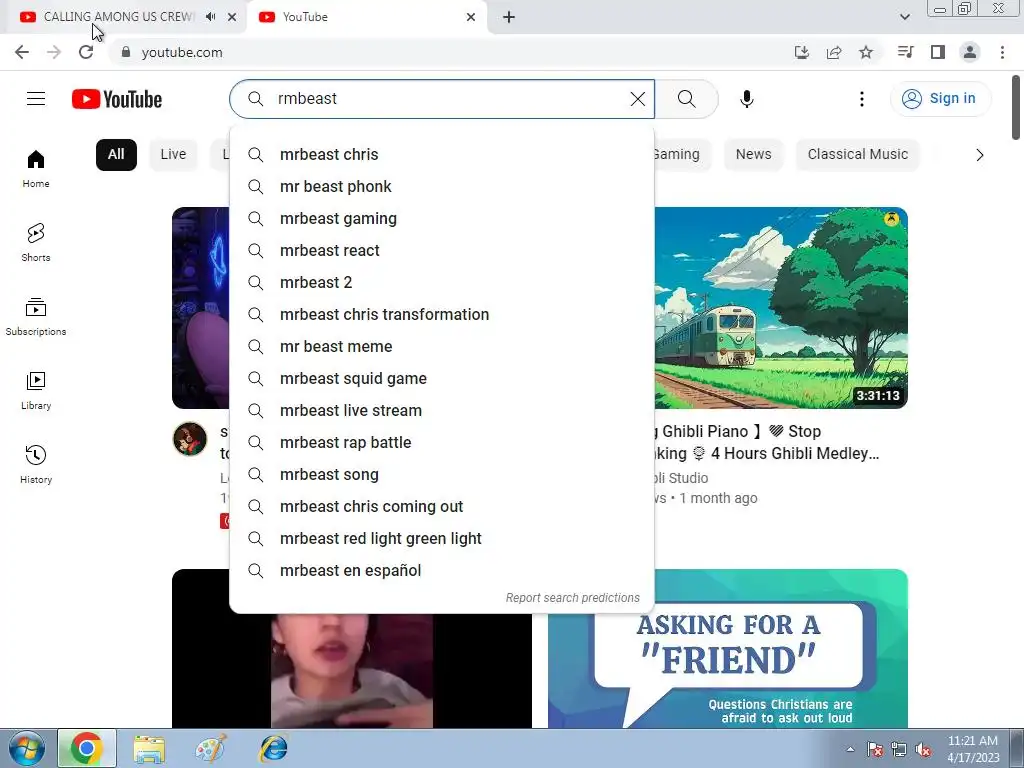
Task: Open a new browser tab
Action: pos(509,17)
